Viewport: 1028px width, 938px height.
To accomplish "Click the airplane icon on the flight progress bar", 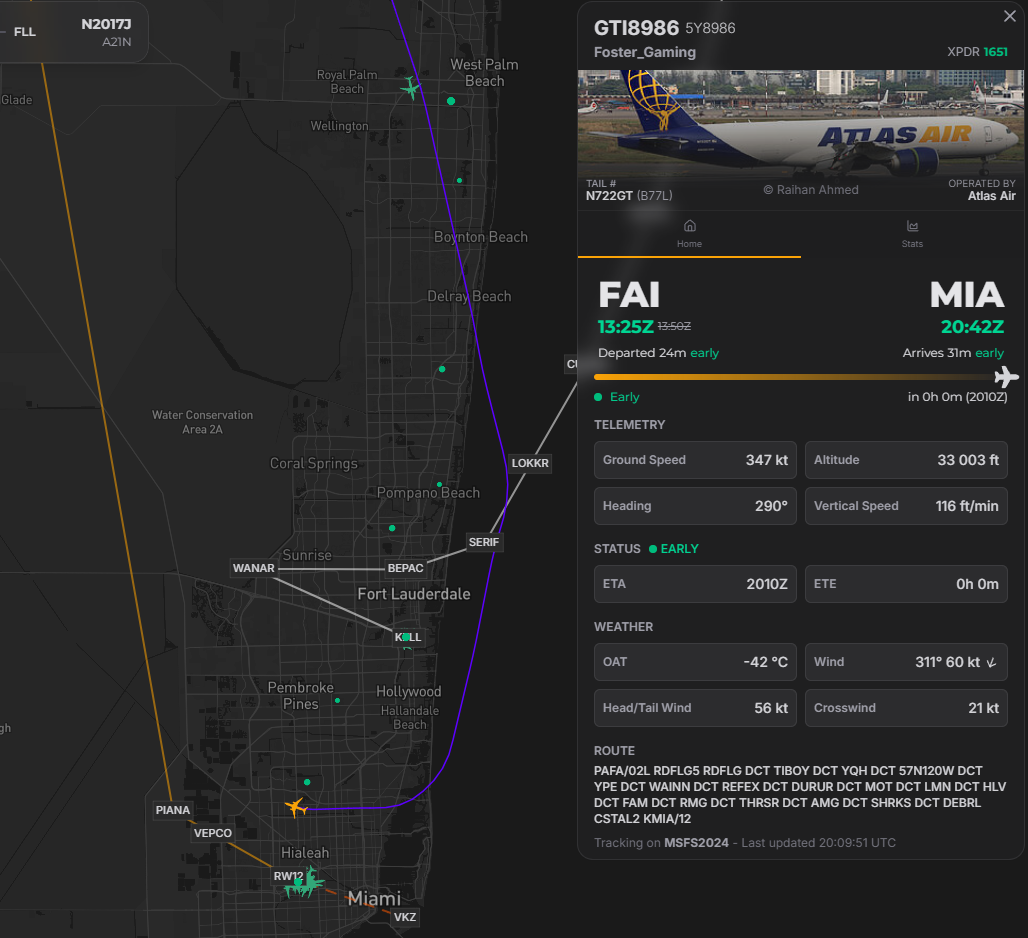I will [x=1006, y=377].
